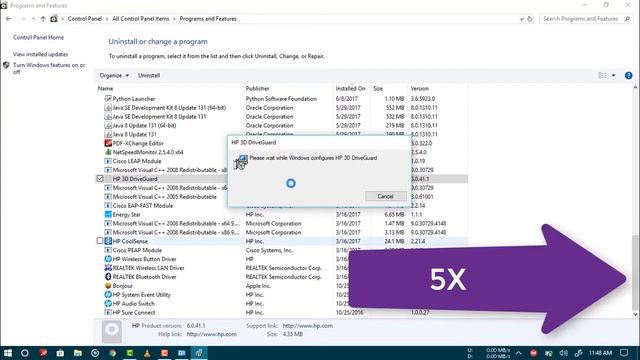This screenshot has height=360, width=640.
Task: Click the Cisco LEAP Module icon
Action: point(108,161)
